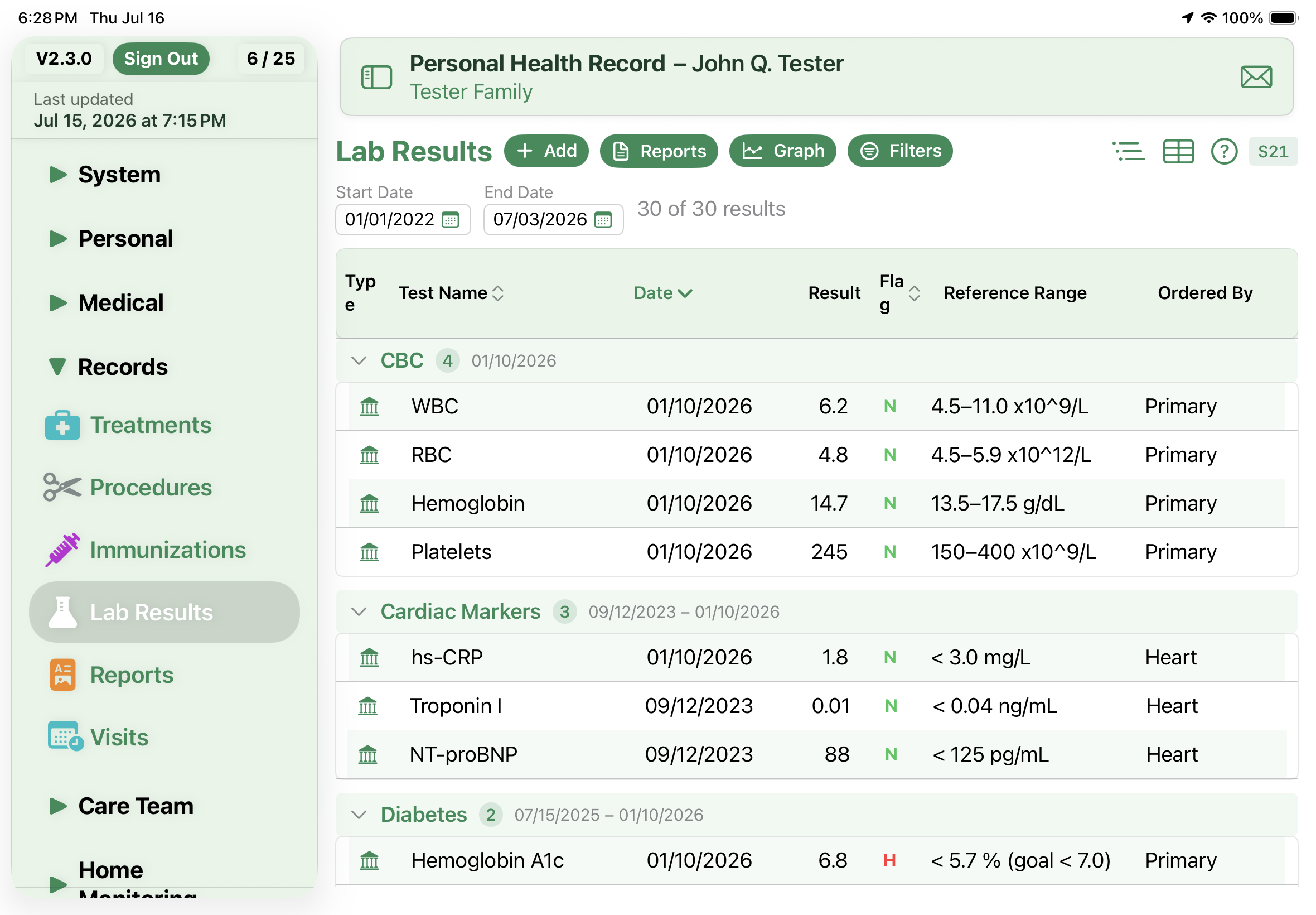Collapse the CBC results group
Image resolution: width=1316 pixels, height=915 pixels.
[359, 360]
